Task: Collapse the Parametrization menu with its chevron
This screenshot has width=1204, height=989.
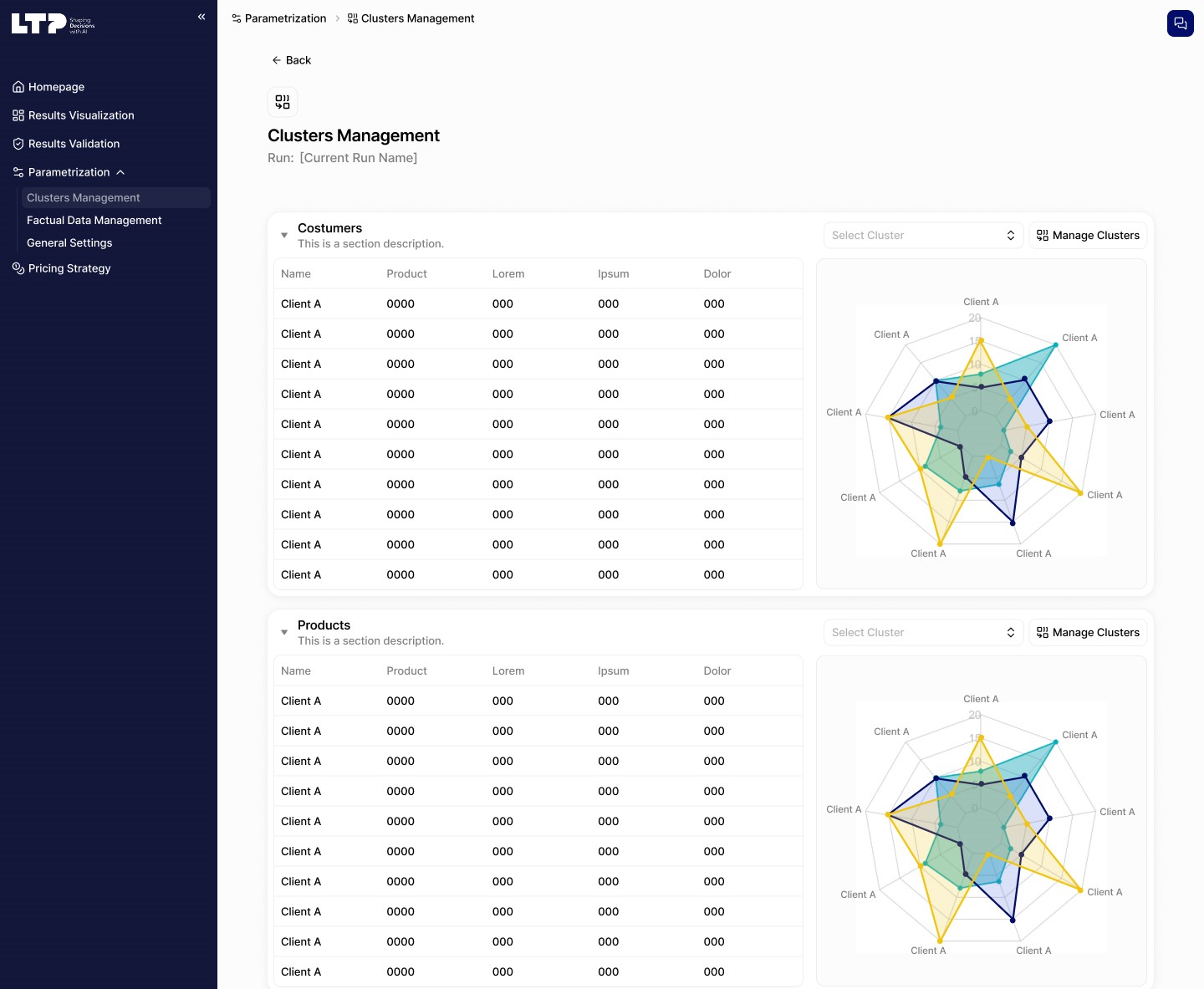Action: (120, 172)
